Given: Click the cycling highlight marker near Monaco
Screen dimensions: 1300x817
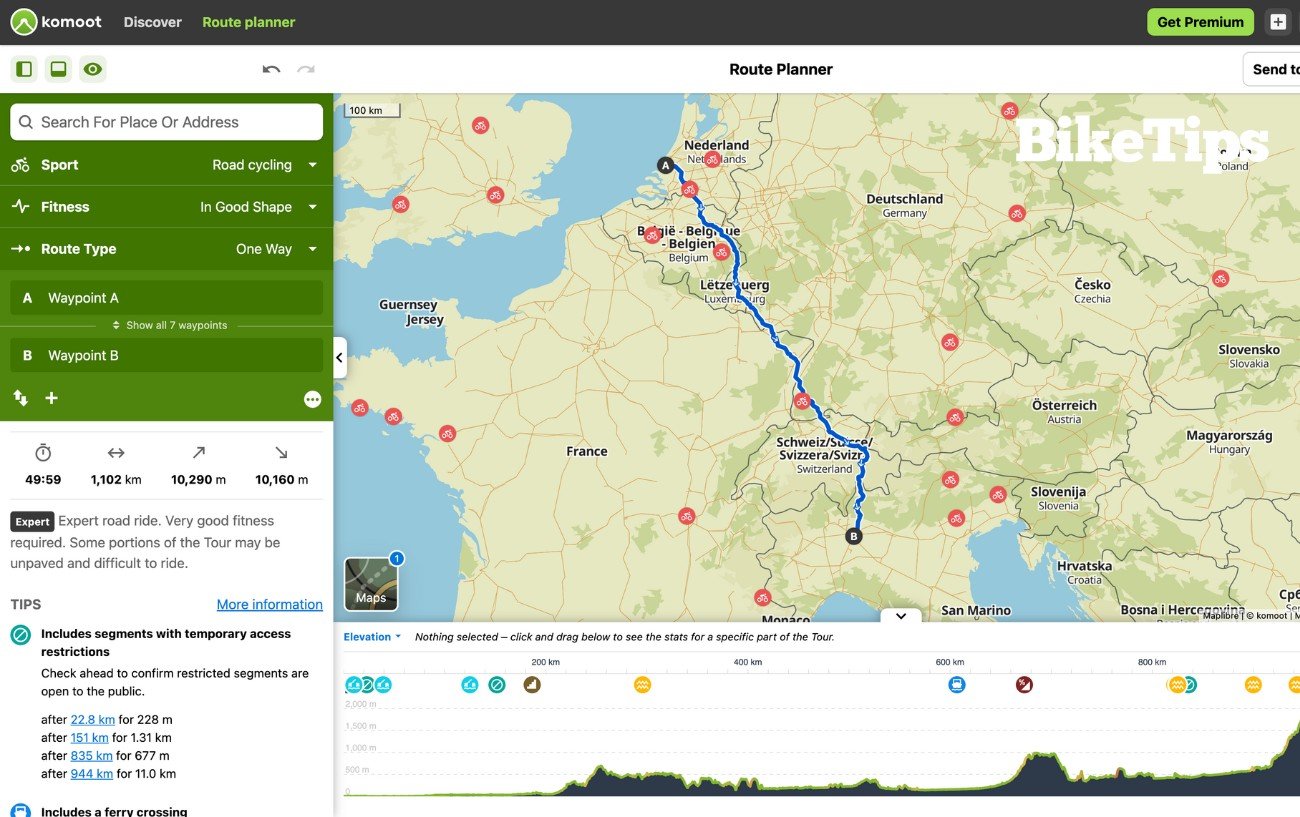Looking at the screenshot, I should pos(763,598).
